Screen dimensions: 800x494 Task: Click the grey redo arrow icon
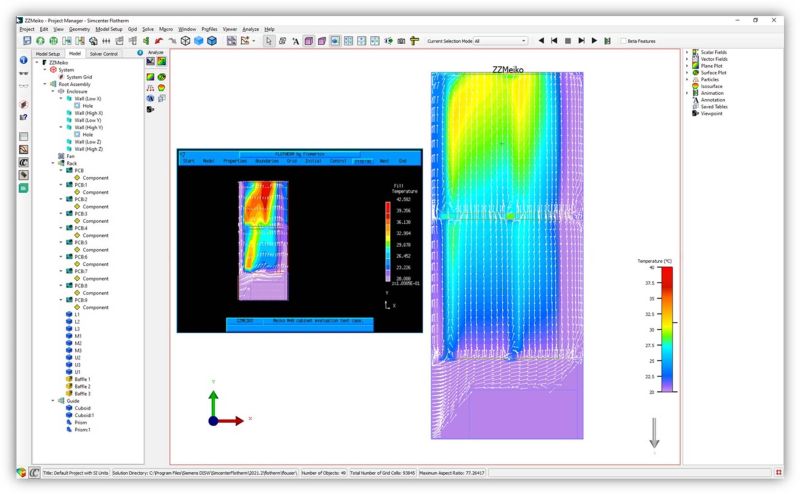(x=172, y=41)
